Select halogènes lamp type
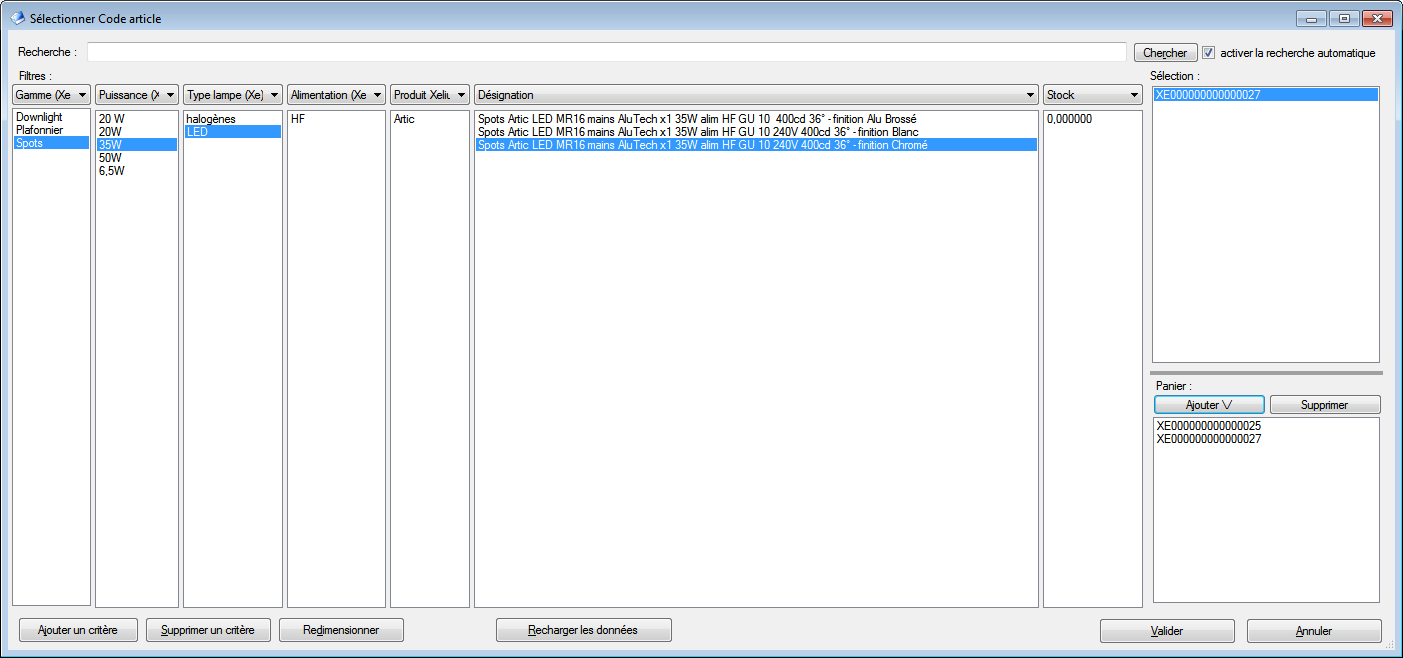Screen dimensions: 1403x658 pos(233,119)
